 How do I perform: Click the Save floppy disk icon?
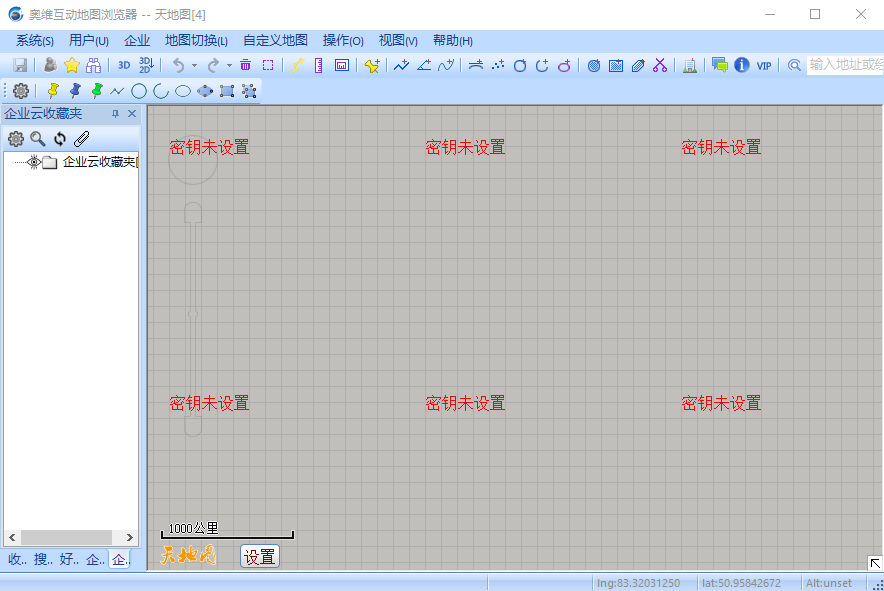20,65
